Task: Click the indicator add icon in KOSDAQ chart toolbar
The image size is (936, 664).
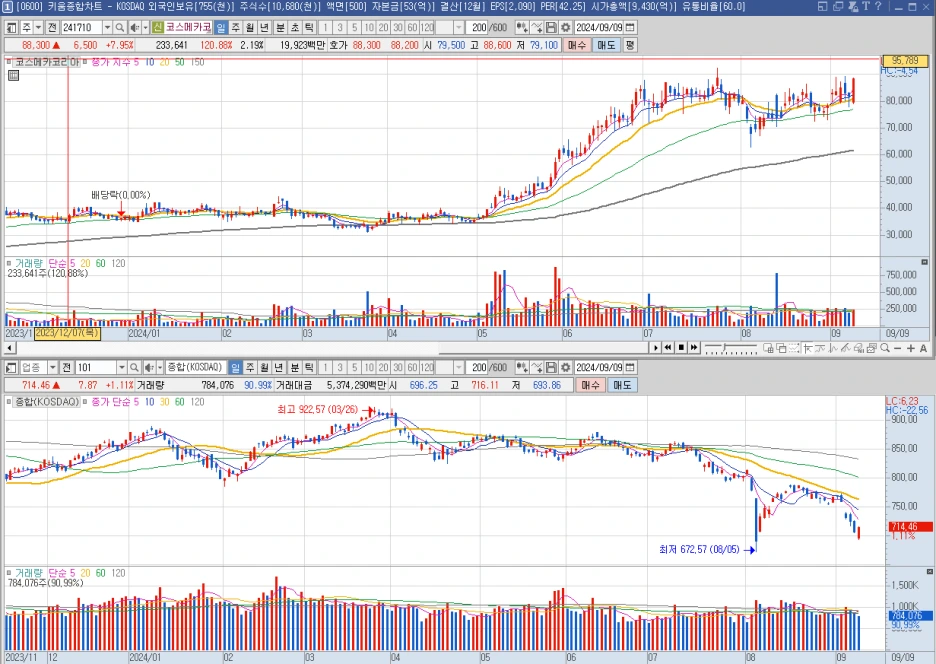Action: (521, 367)
